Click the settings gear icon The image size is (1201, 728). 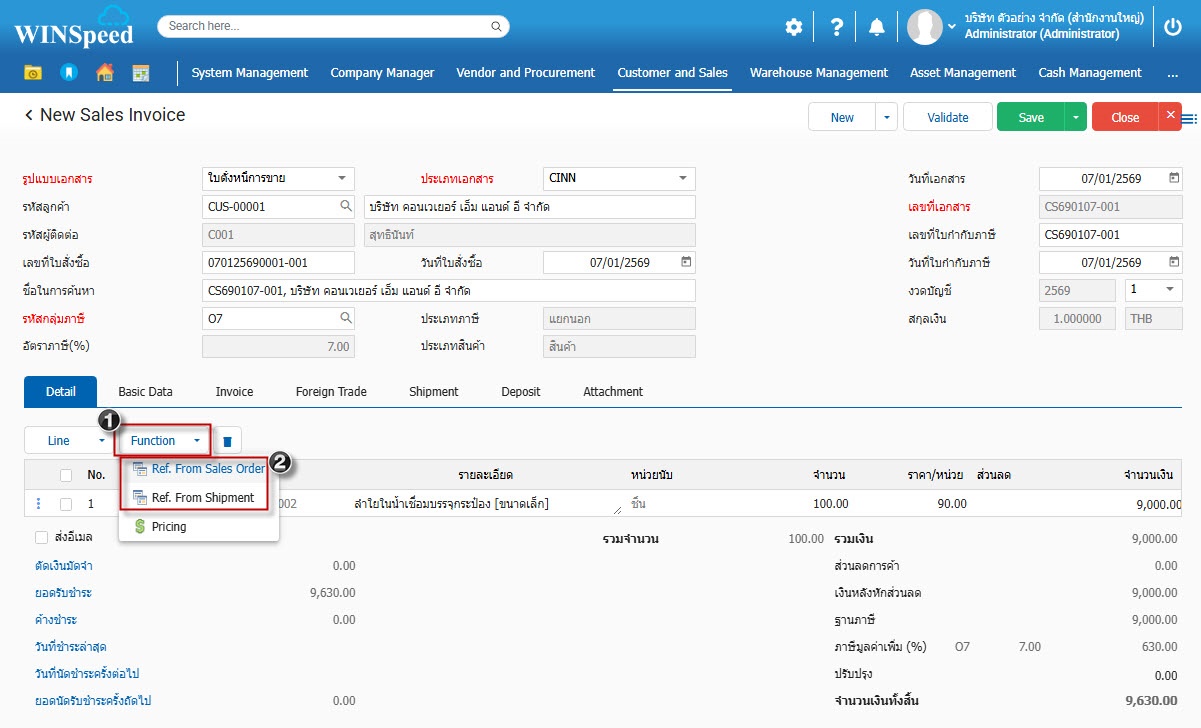[794, 27]
